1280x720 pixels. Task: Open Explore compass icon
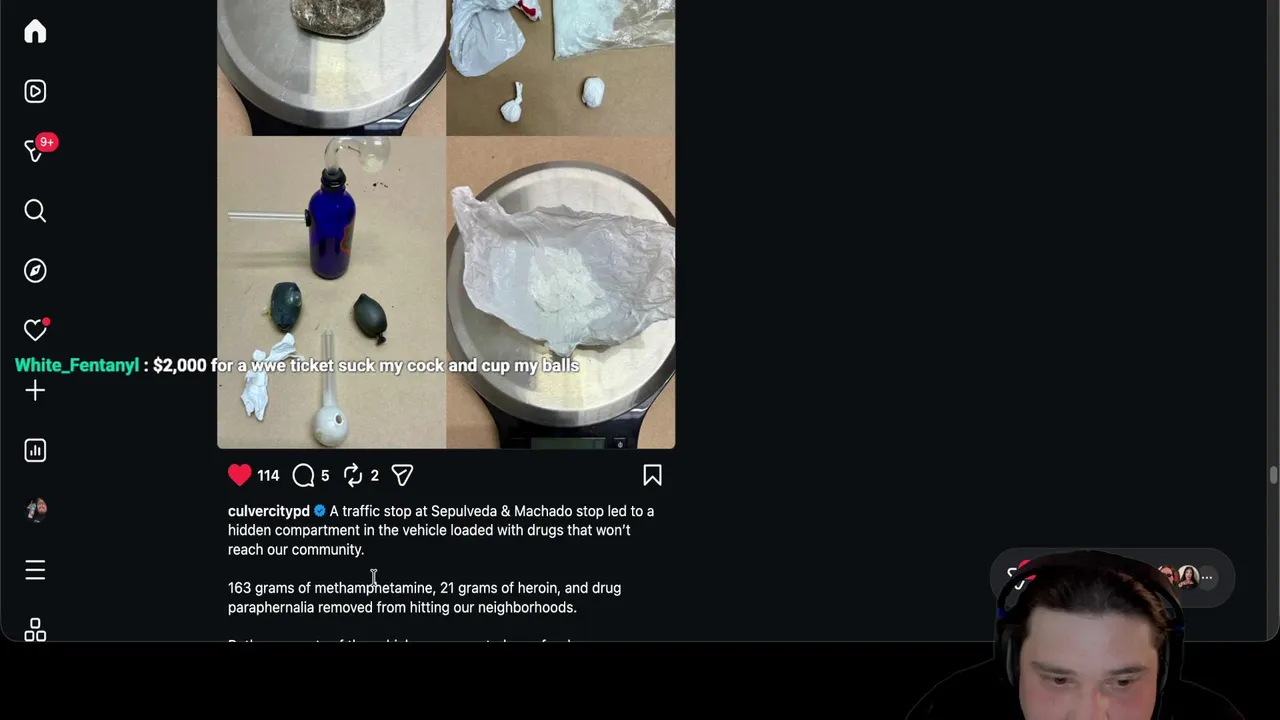tap(35, 270)
